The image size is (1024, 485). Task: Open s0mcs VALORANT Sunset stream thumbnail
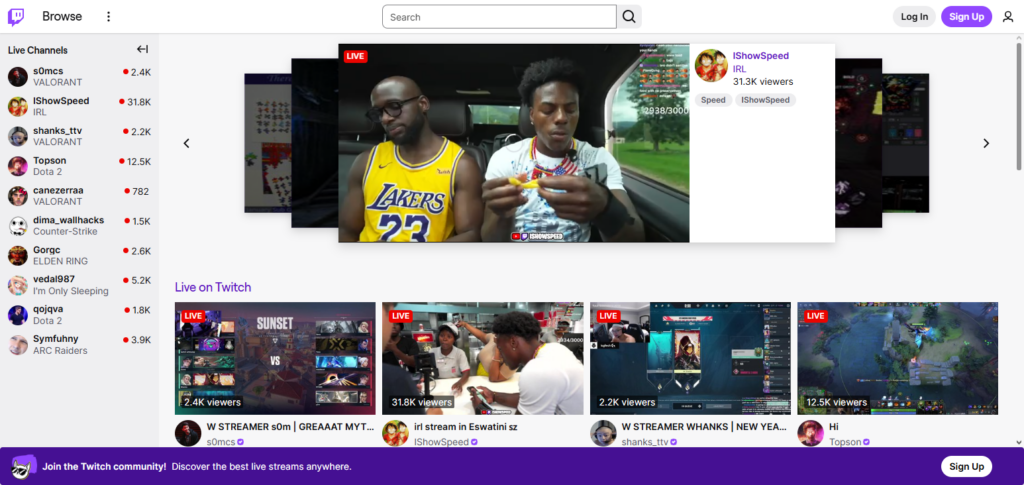click(x=275, y=358)
